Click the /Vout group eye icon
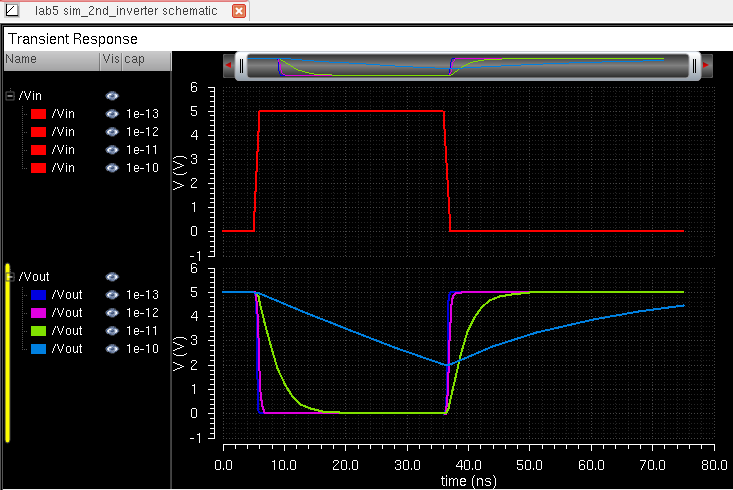This screenshot has width=733, height=490. tap(112, 277)
